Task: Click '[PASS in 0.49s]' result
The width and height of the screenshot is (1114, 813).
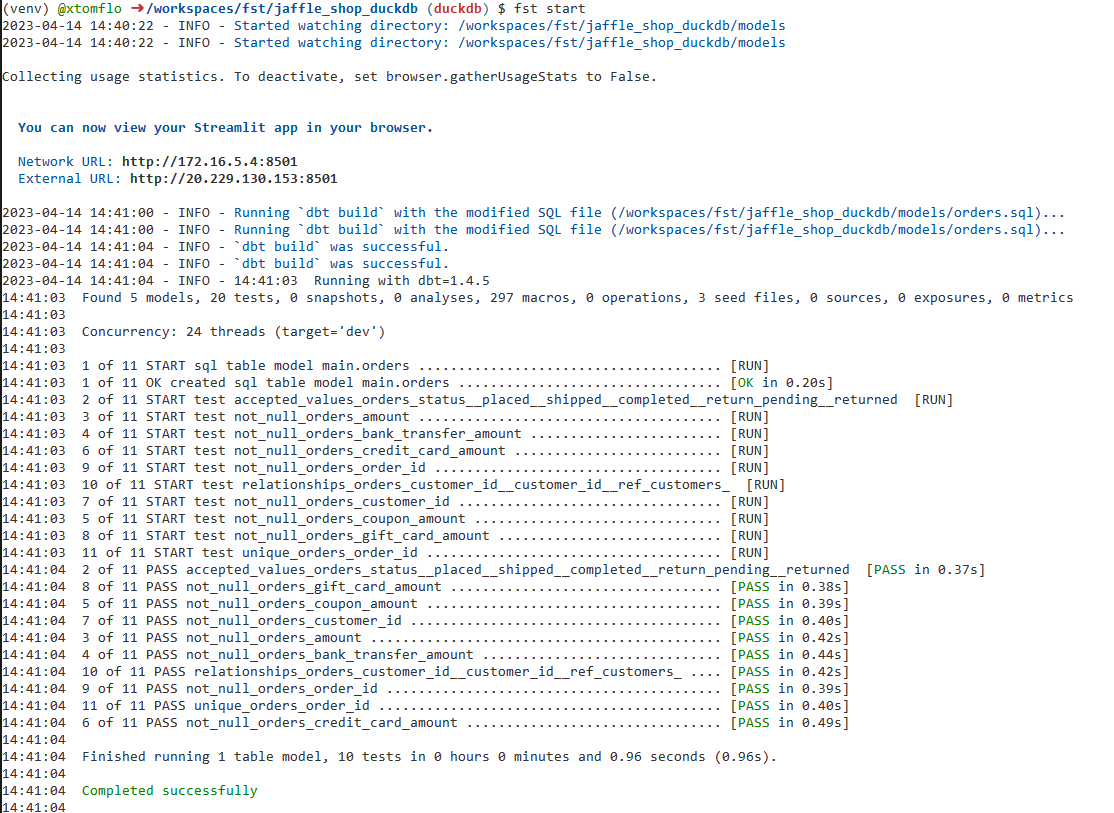Action: click(789, 722)
